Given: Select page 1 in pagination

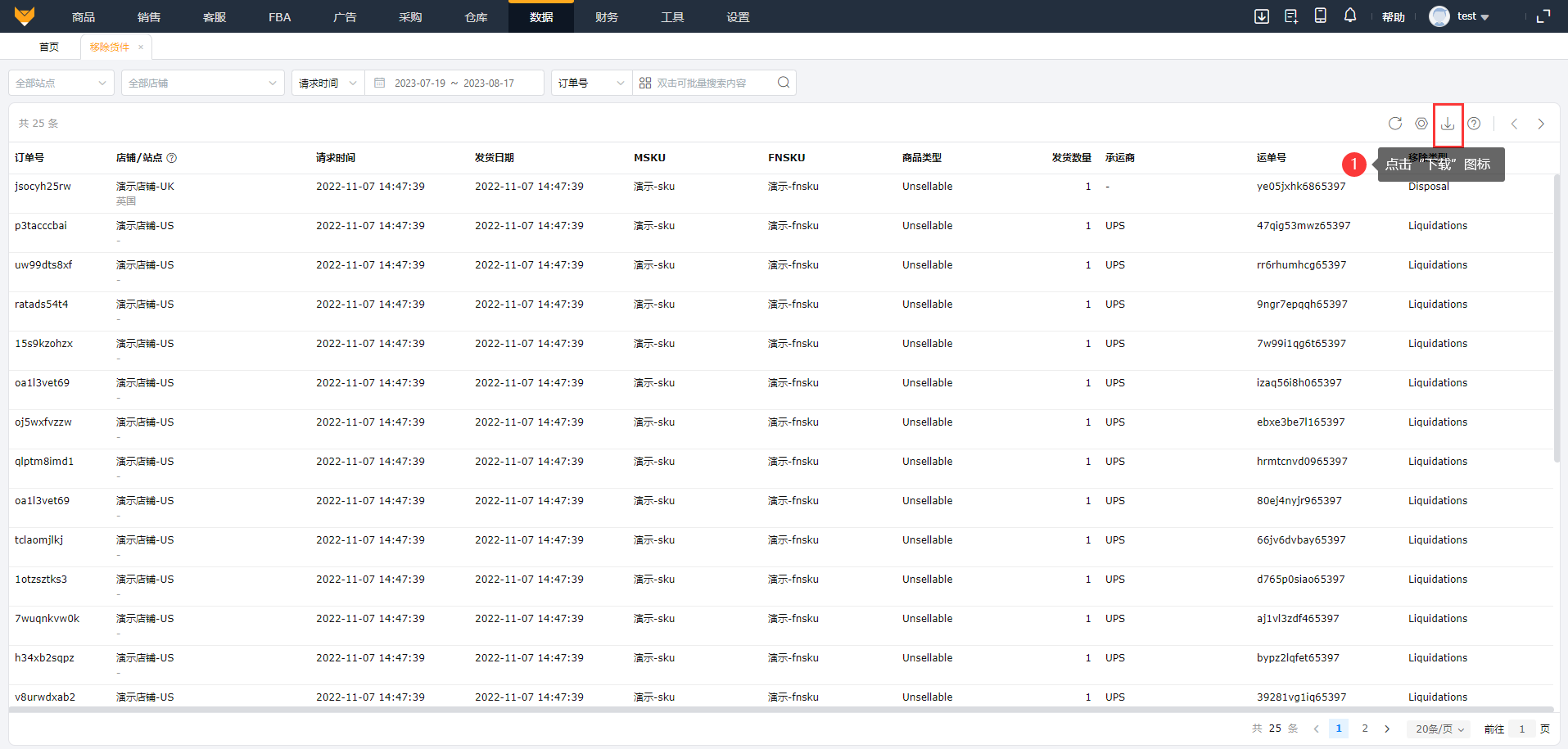Looking at the screenshot, I should 1339,729.
